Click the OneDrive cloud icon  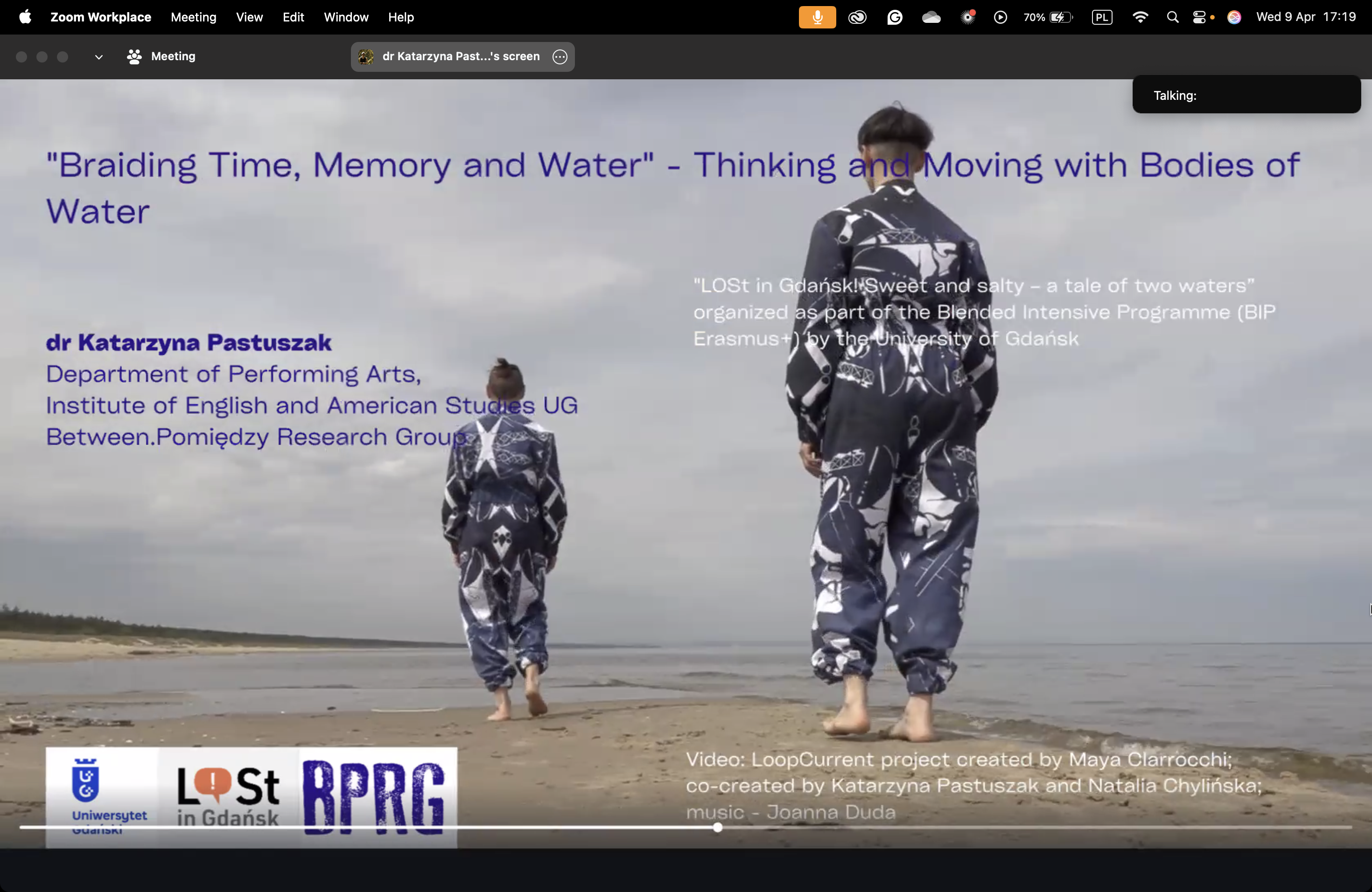pyautogui.click(x=931, y=17)
